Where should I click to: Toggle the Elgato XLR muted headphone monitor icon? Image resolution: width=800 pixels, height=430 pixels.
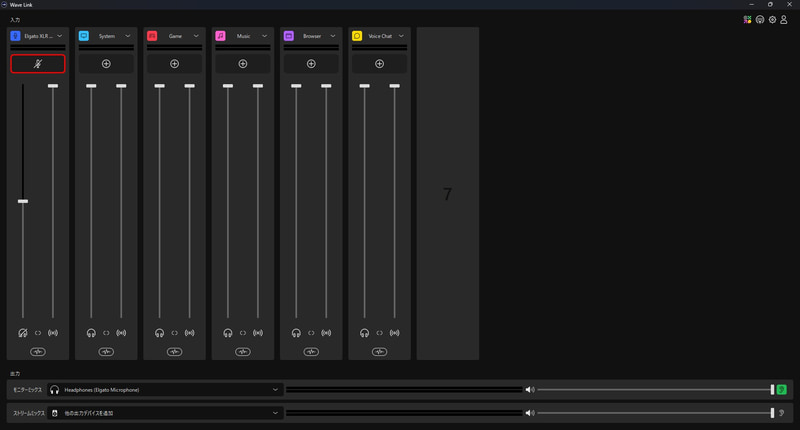pos(23,333)
